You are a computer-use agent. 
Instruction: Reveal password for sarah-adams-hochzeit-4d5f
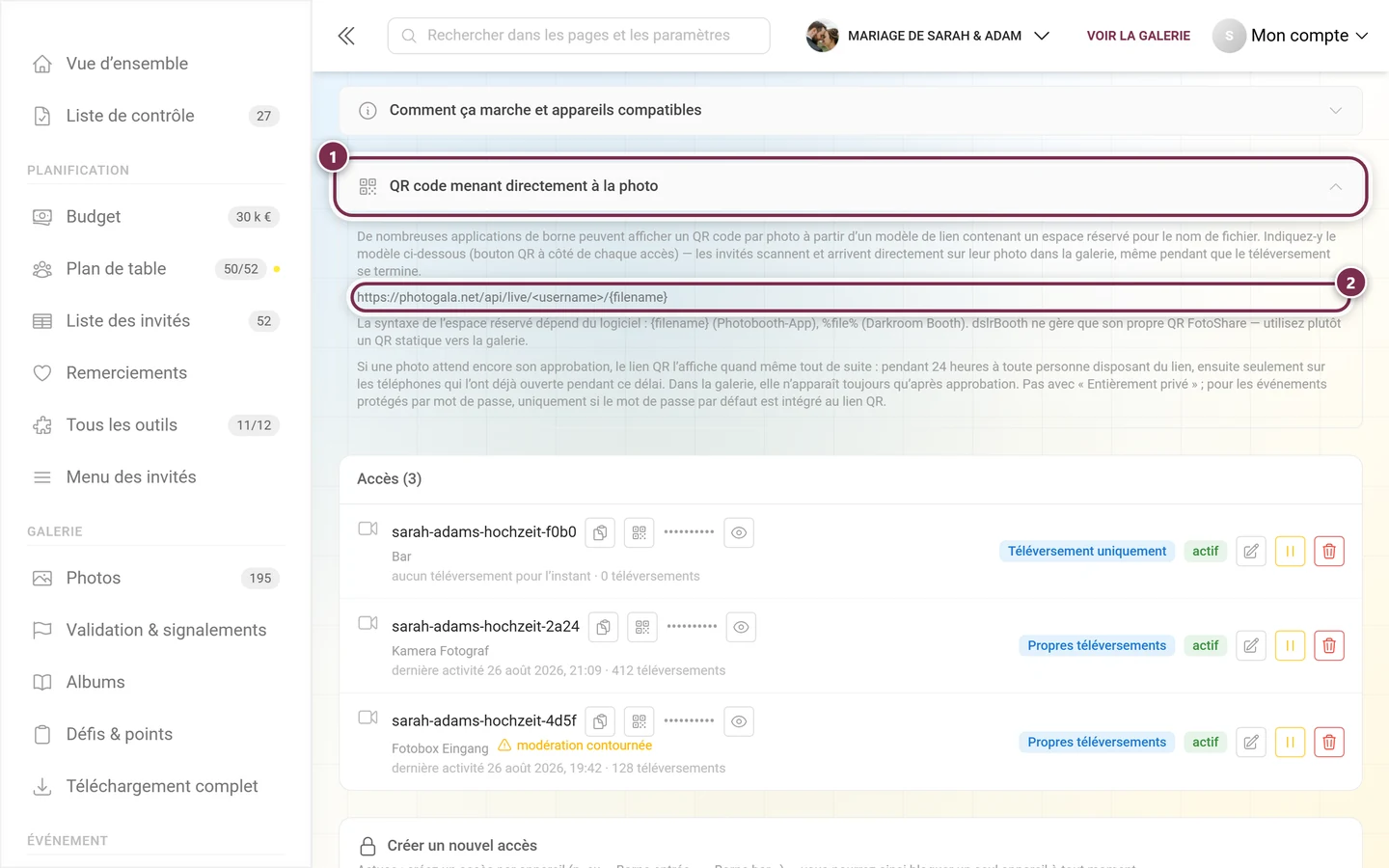click(739, 721)
